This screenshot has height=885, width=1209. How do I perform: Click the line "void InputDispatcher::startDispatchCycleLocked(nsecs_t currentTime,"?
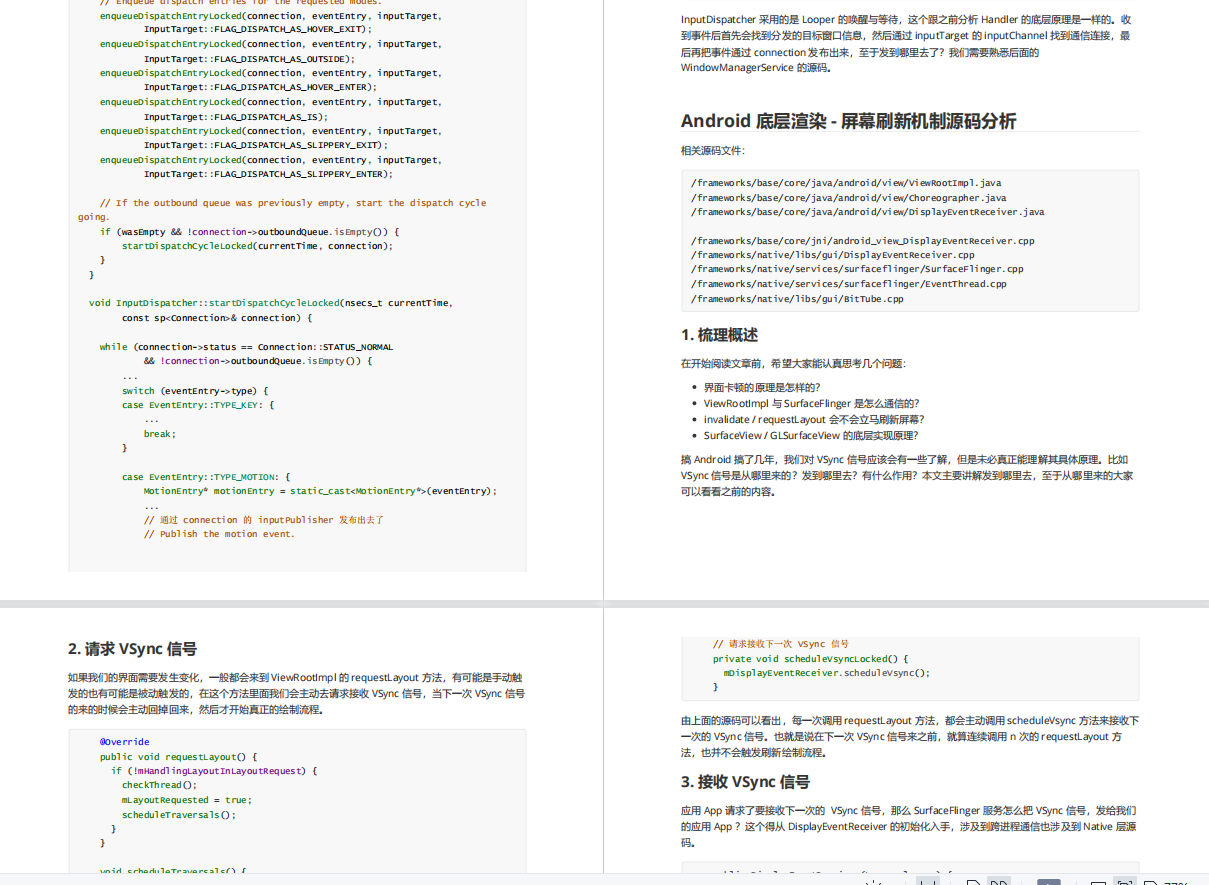click(x=271, y=303)
